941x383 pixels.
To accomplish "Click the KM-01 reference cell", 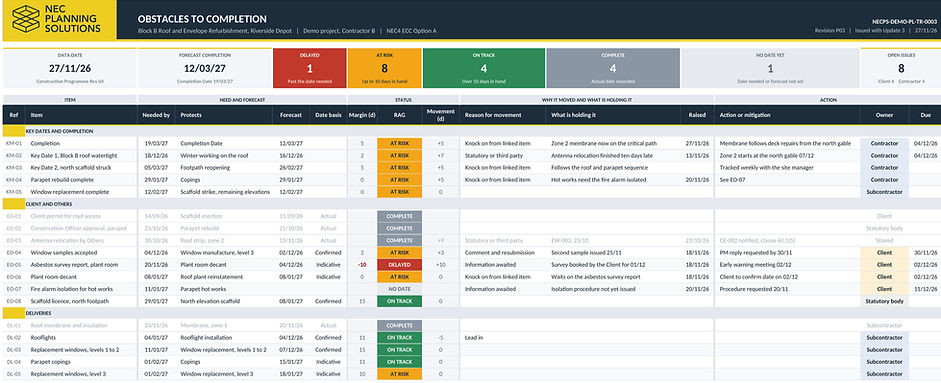I will click(x=14, y=143).
